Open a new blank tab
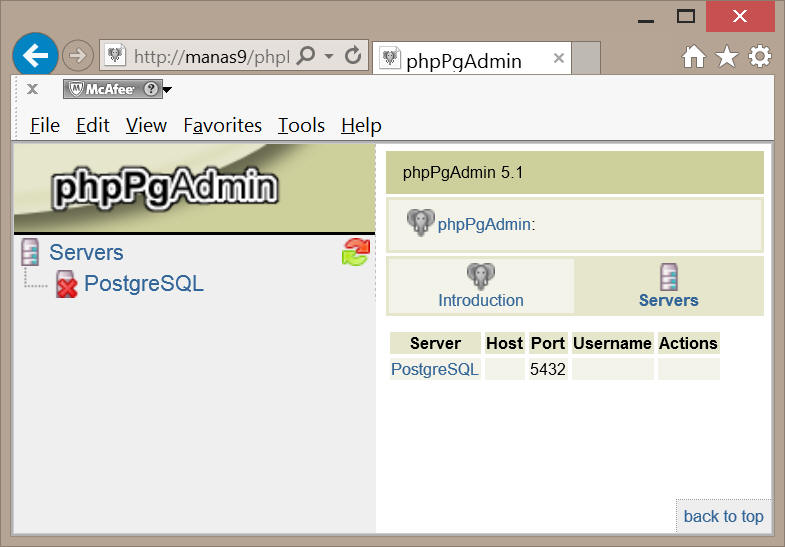 586,58
